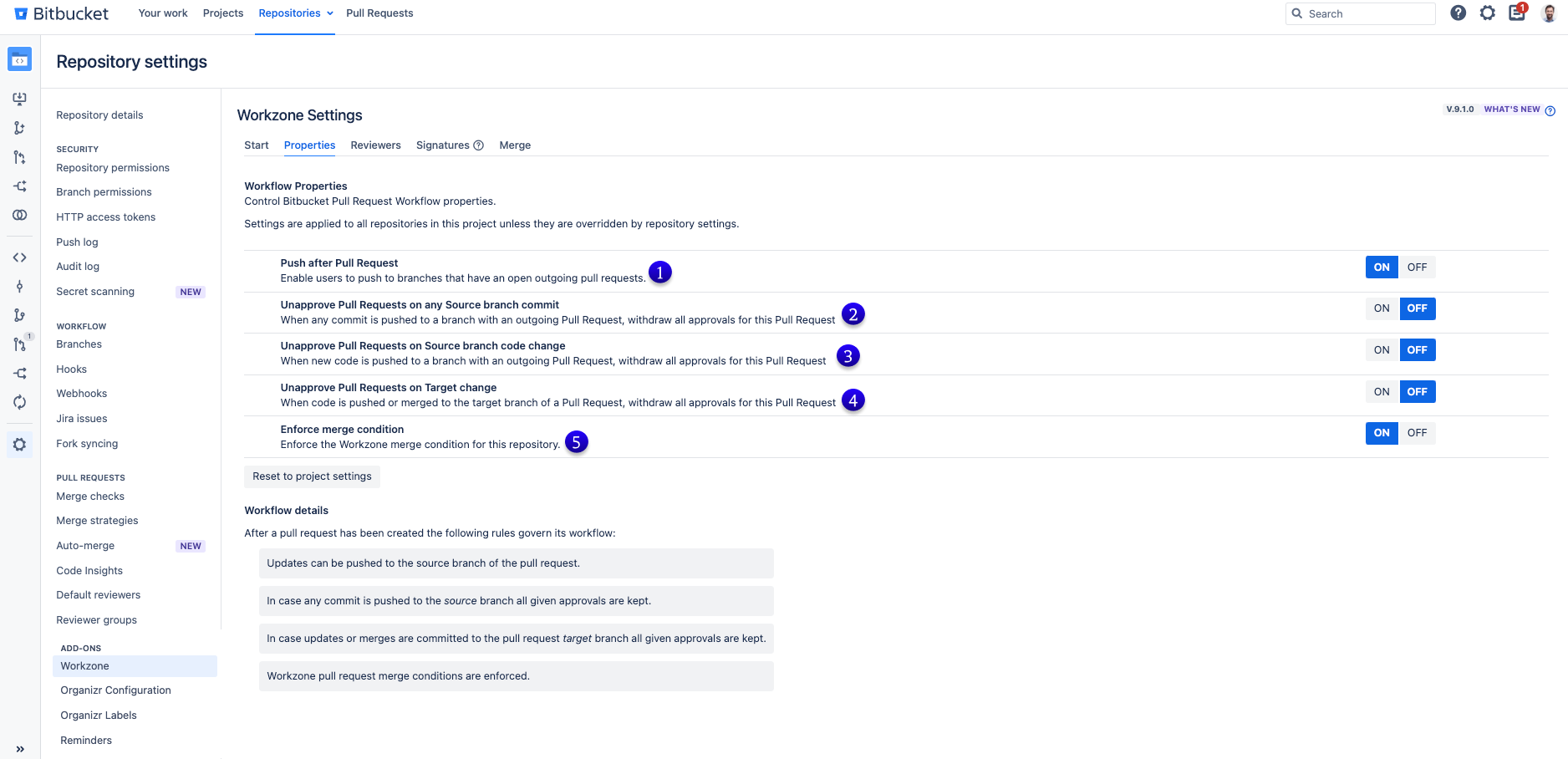Open the user avatar profile menu

[x=1549, y=13]
